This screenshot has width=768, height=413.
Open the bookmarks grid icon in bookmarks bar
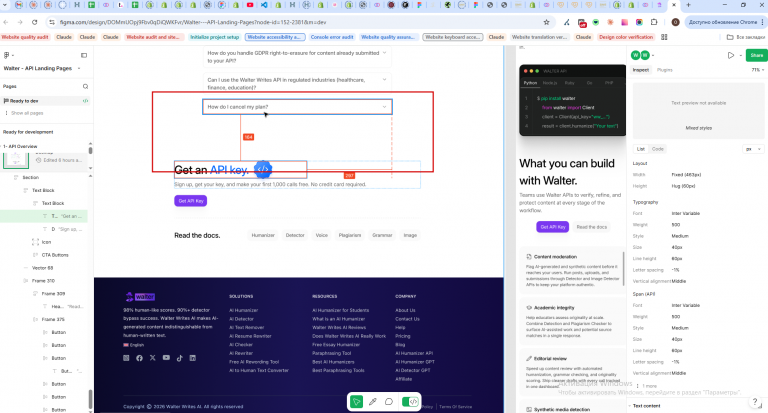[664, 37]
